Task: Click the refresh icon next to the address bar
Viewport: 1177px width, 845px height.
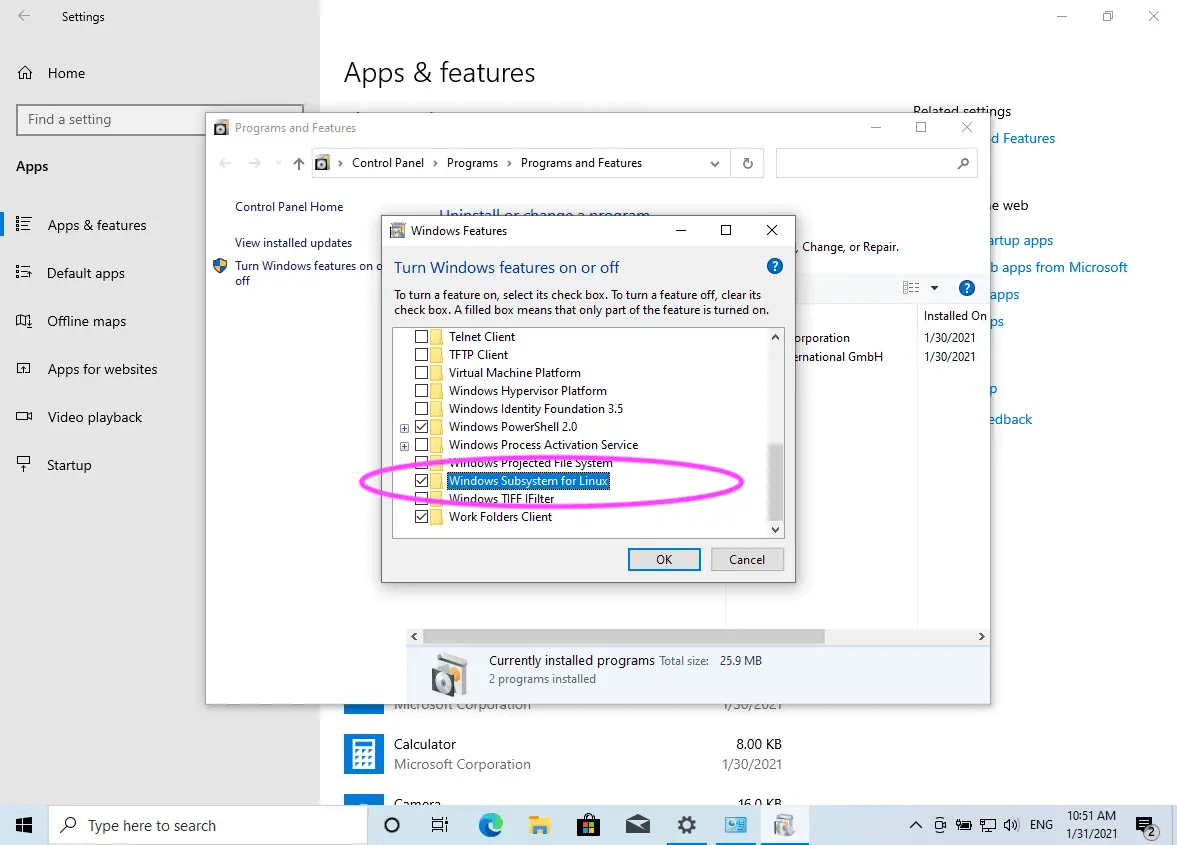Action: pos(747,162)
